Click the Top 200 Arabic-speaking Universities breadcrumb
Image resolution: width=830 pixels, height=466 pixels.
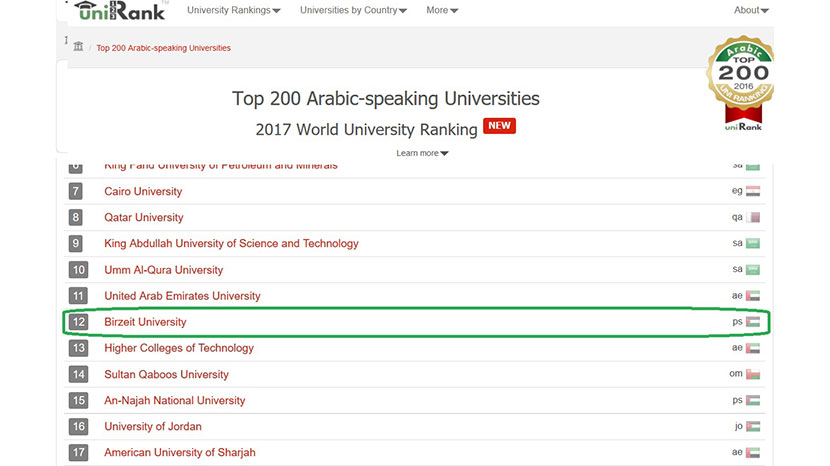tap(164, 48)
